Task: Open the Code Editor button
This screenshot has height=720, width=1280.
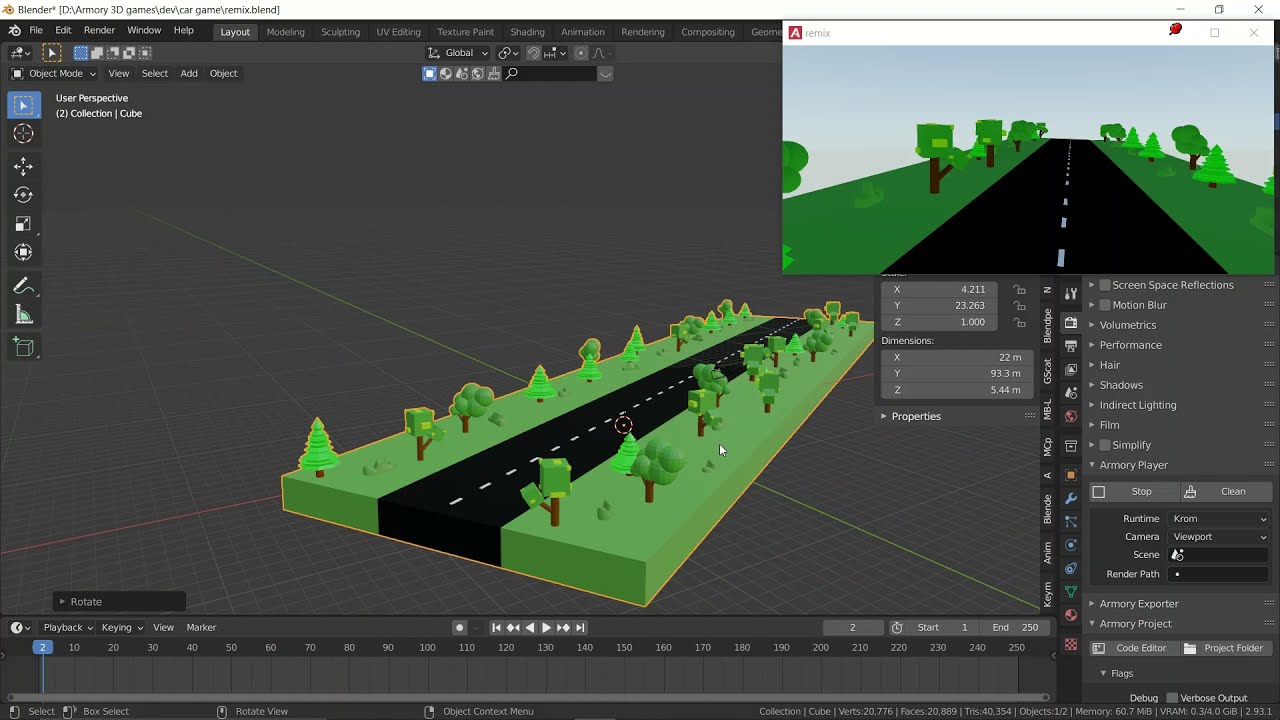Action: pos(1134,648)
